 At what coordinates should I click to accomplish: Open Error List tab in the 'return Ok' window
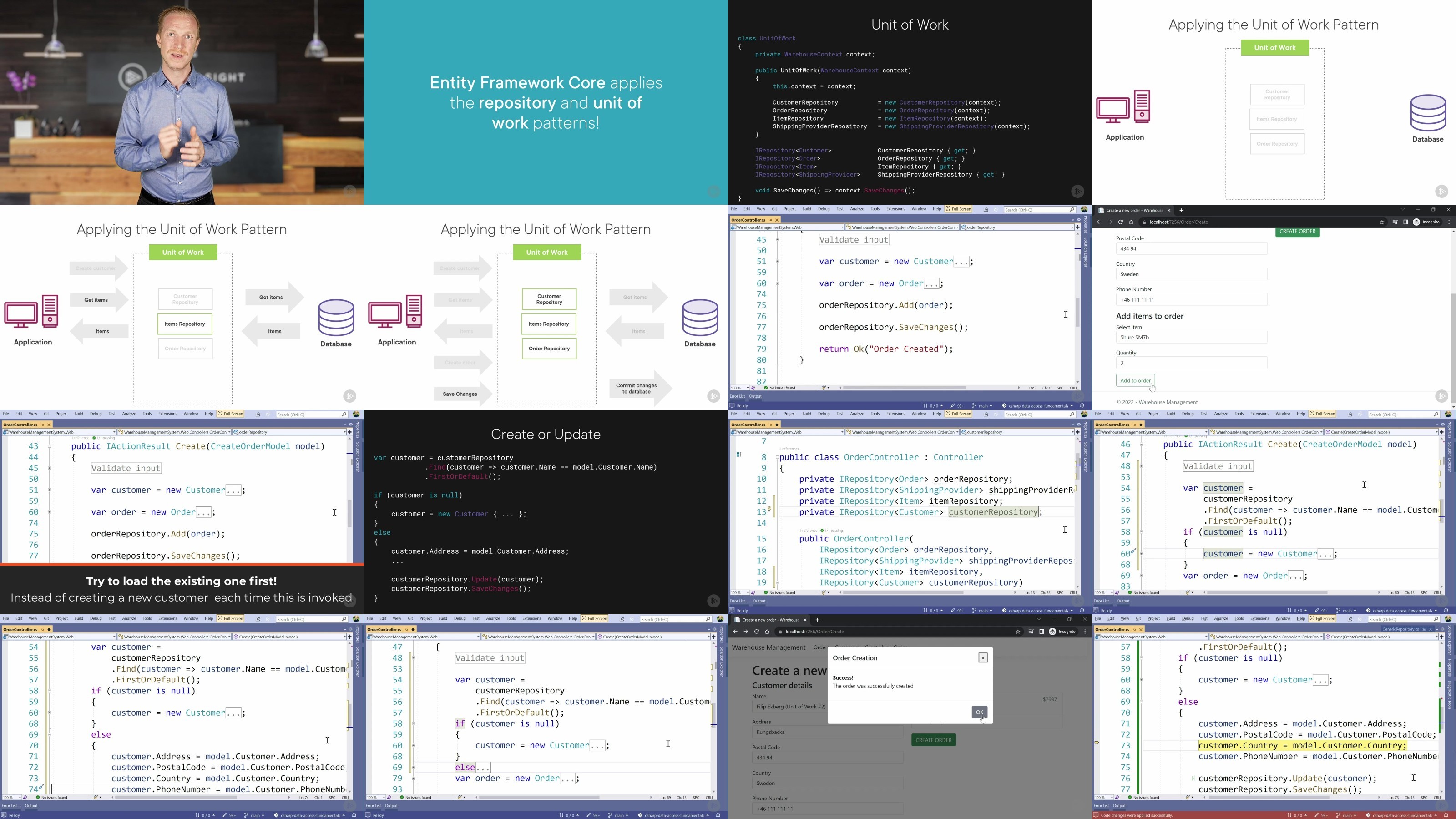[738, 396]
